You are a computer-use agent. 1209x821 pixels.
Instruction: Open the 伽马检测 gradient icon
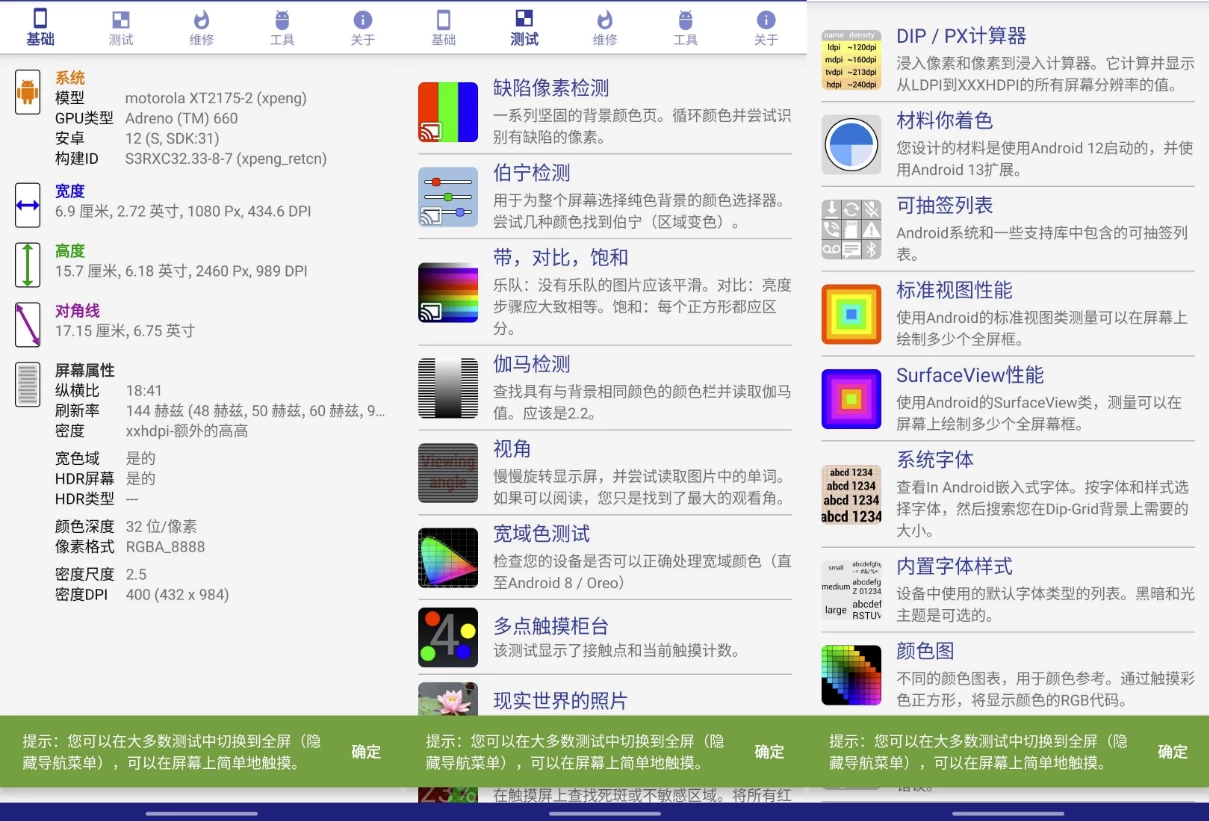pos(448,387)
